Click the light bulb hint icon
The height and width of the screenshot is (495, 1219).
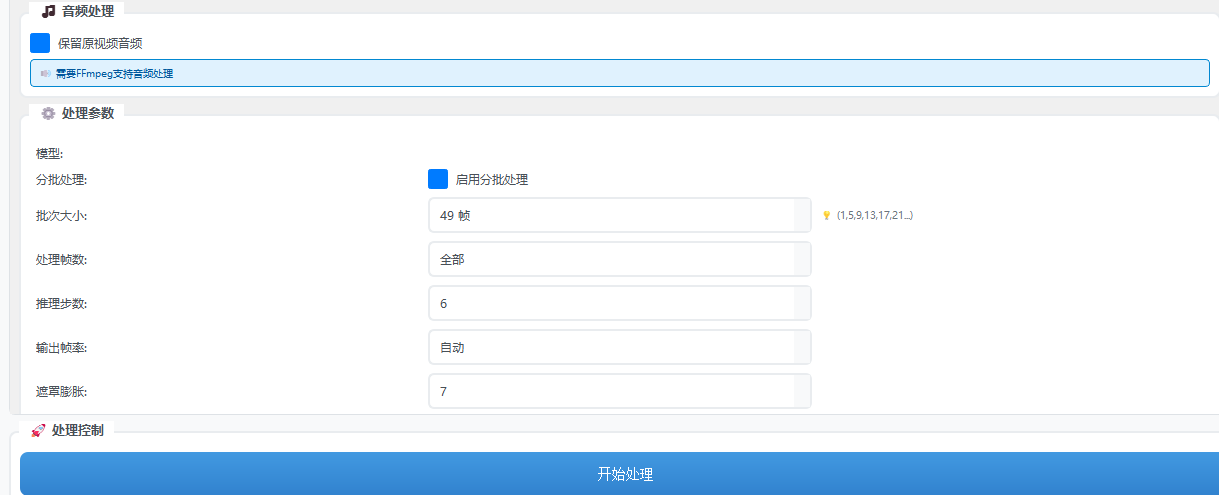pyautogui.click(x=827, y=215)
